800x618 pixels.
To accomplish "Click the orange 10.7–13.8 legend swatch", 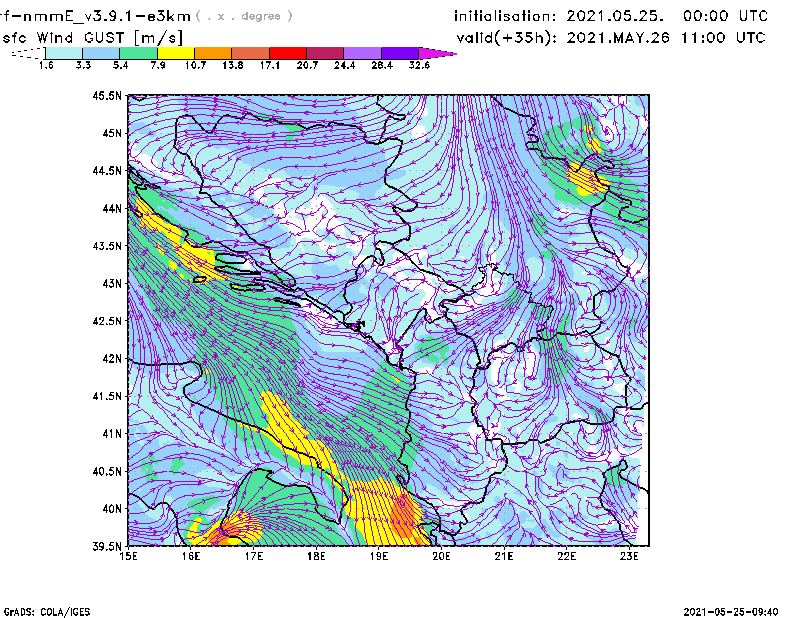I will point(213,53).
